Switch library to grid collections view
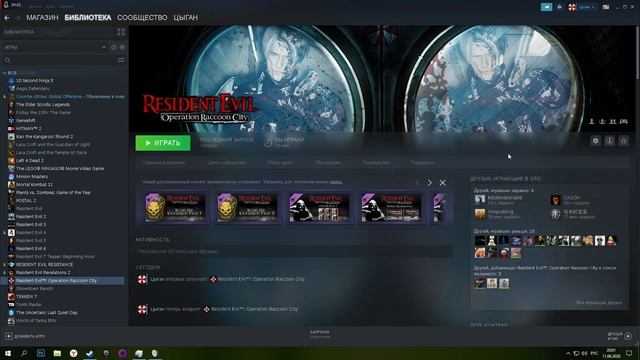Image resolution: width=640 pixels, height=360 pixels. (121, 32)
